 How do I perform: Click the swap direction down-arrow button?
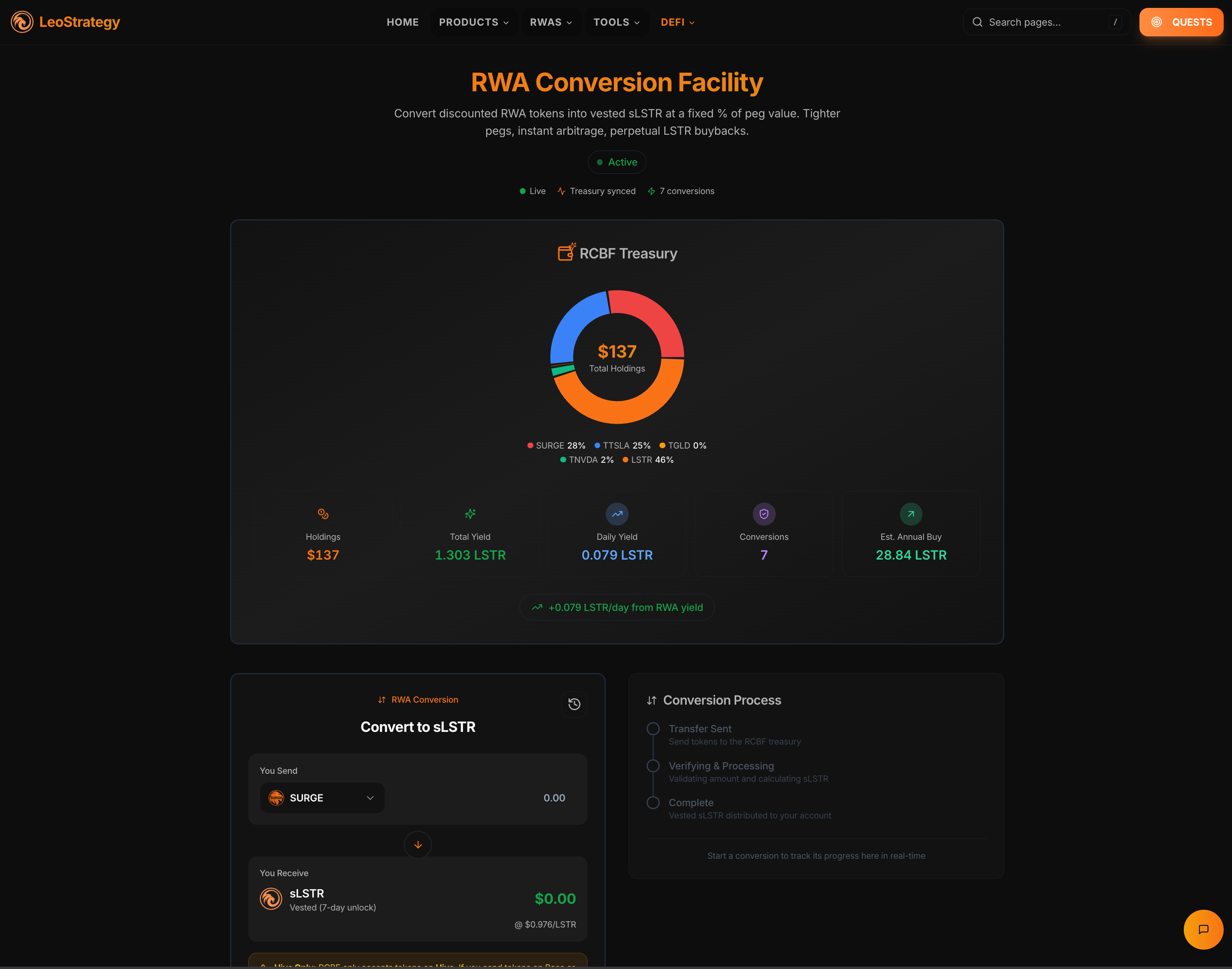(418, 845)
